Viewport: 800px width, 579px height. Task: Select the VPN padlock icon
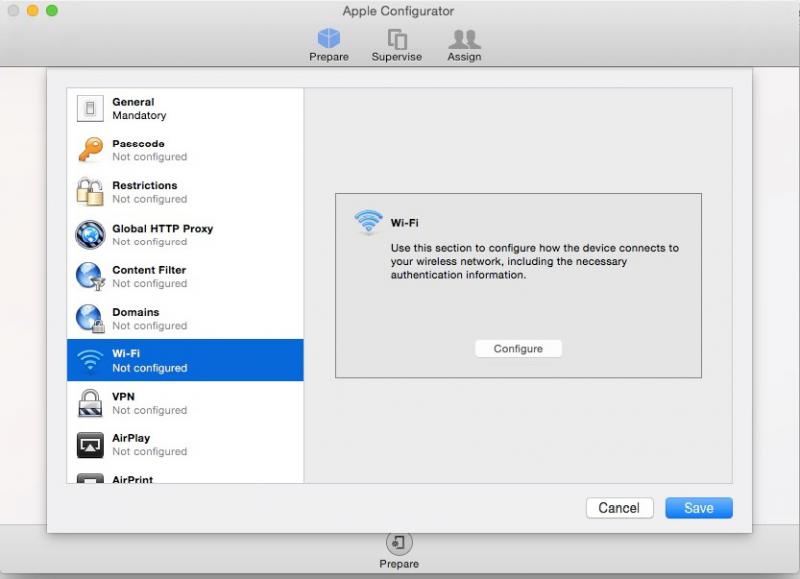point(90,403)
